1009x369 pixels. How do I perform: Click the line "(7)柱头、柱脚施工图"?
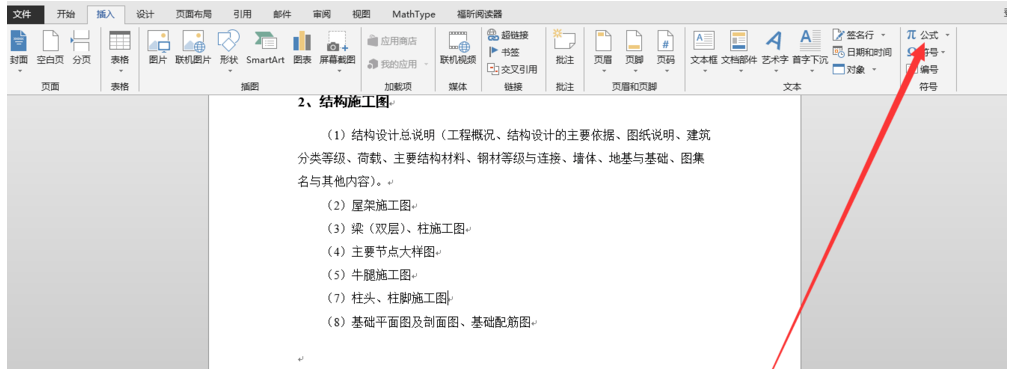point(388,298)
